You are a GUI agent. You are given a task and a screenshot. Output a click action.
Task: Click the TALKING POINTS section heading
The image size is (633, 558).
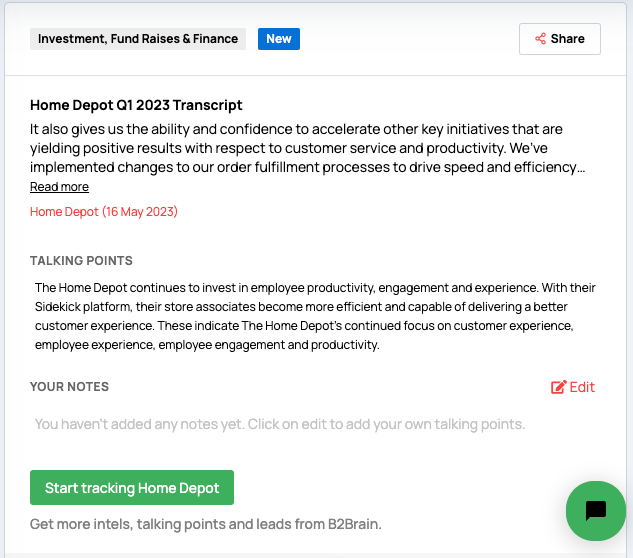click(x=81, y=261)
